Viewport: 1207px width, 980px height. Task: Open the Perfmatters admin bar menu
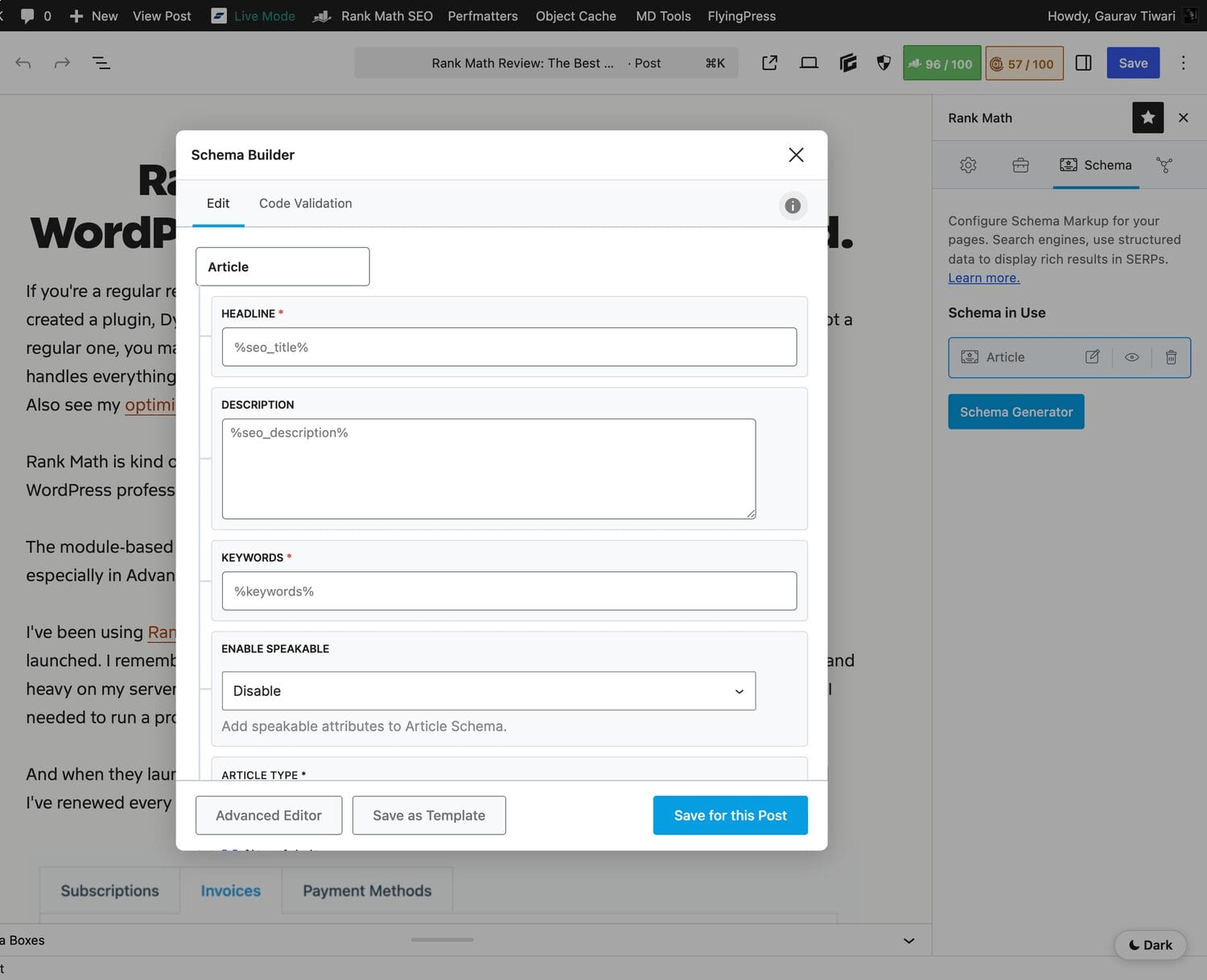(x=483, y=16)
